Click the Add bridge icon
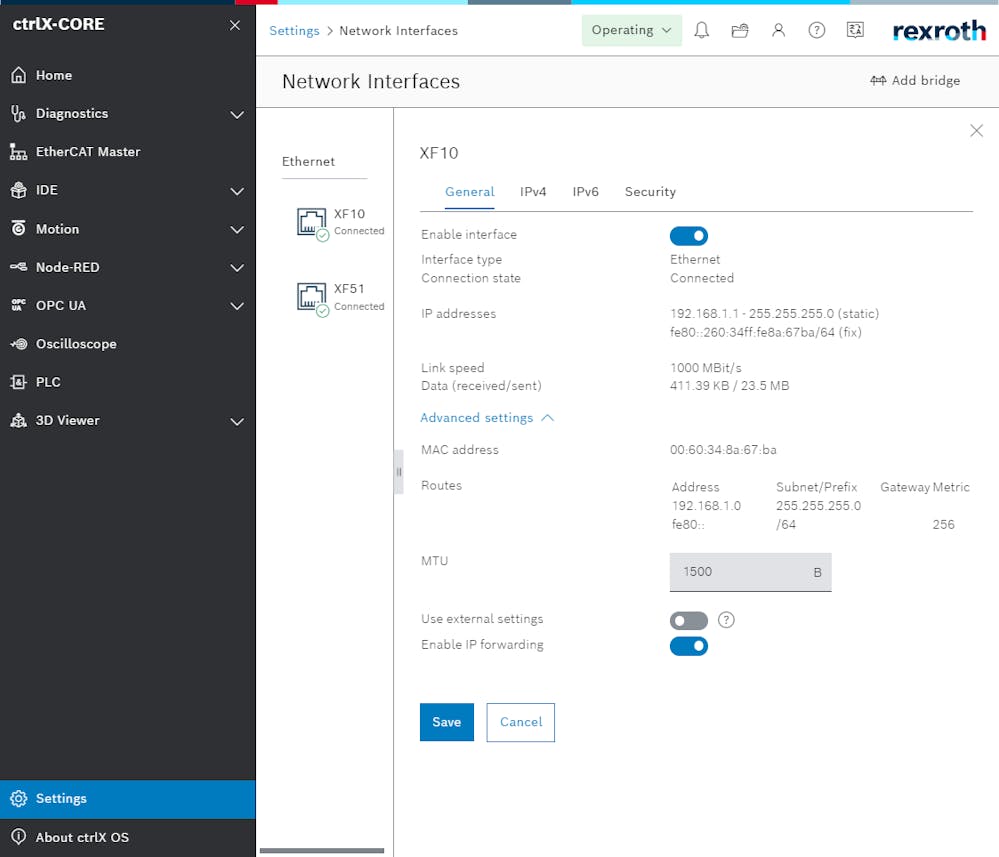 click(878, 80)
